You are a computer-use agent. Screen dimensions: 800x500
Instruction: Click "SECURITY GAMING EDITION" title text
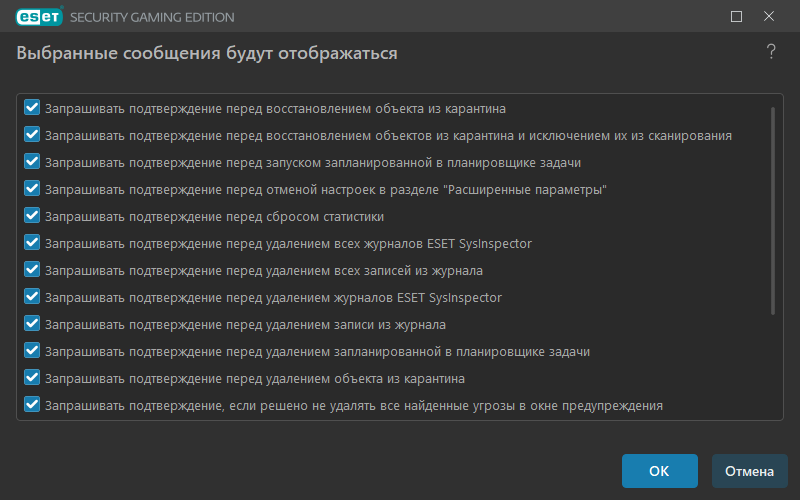coord(152,17)
